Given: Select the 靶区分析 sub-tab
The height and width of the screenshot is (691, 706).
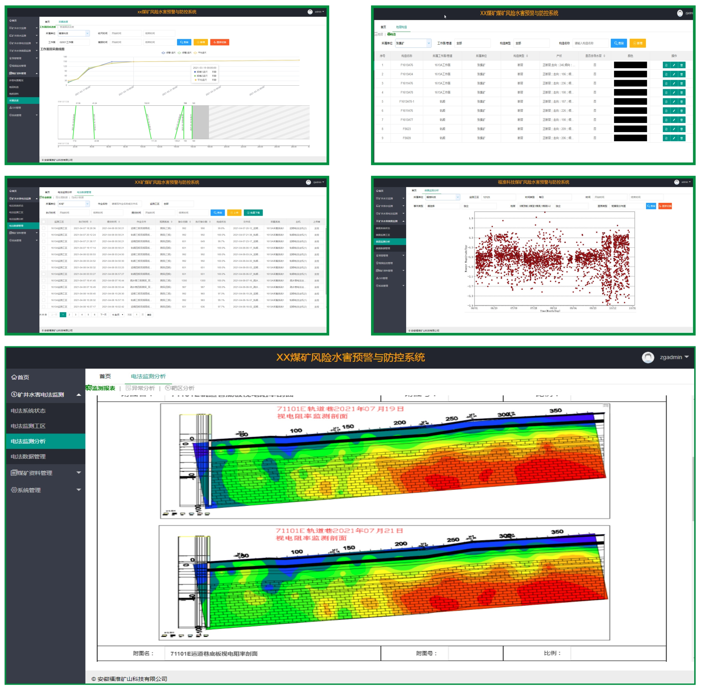Looking at the screenshot, I should point(180,388).
